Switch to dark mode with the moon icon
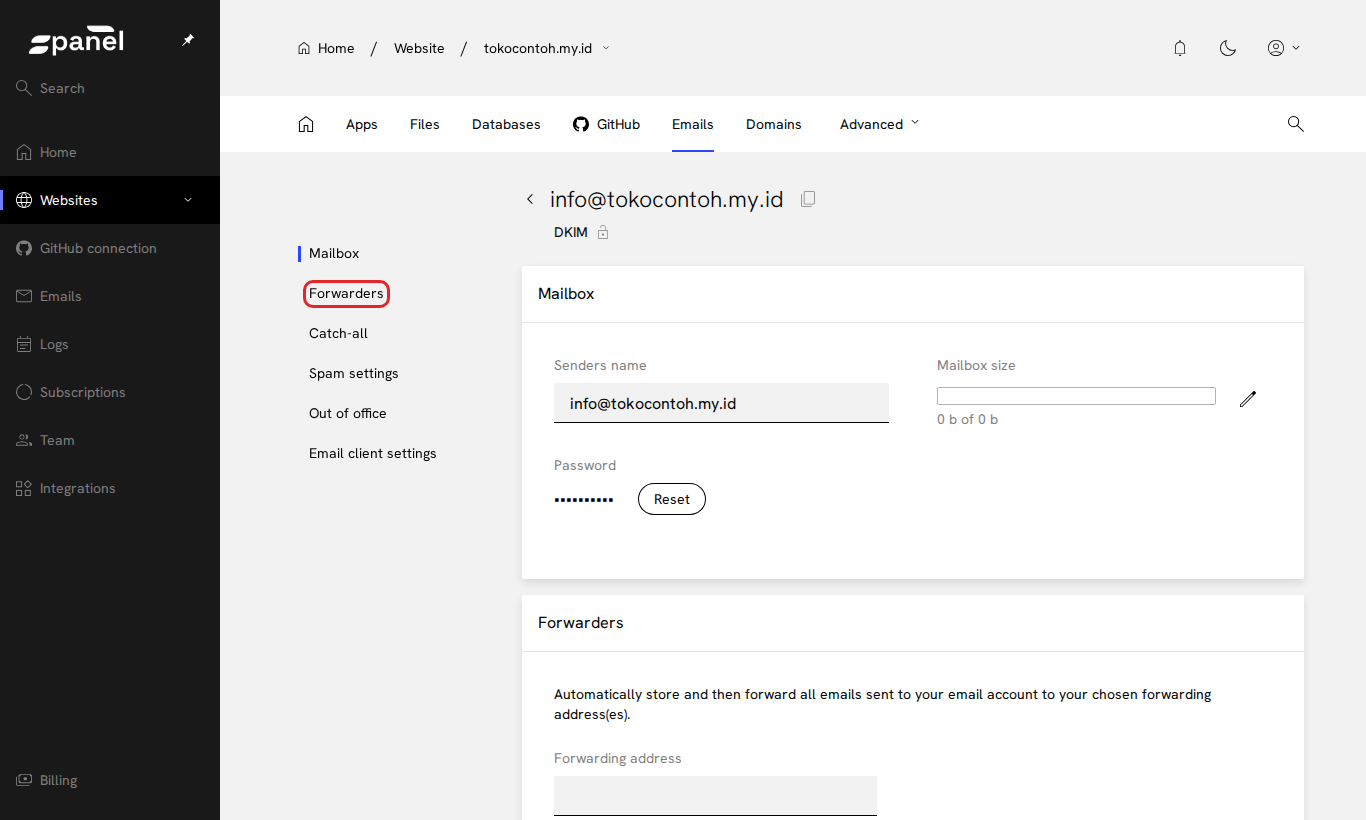1366x820 pixels. pos(1228,48)
